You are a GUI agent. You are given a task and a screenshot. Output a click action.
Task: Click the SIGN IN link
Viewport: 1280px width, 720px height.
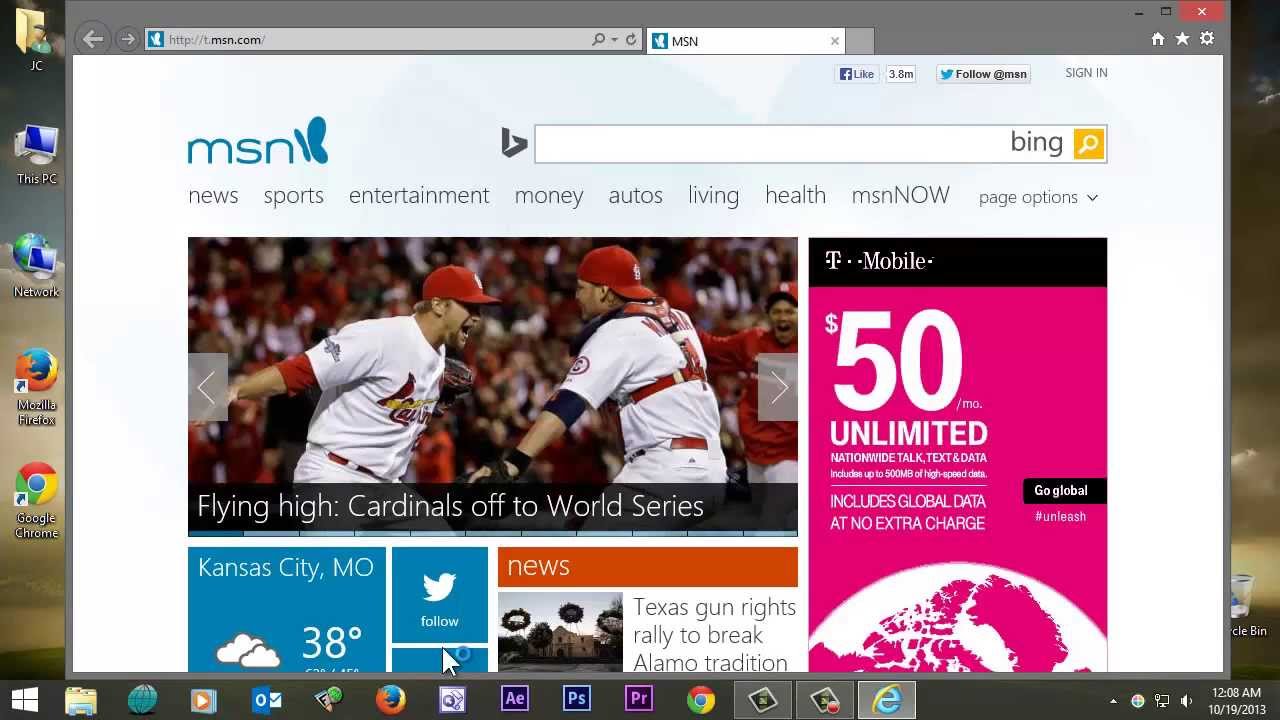(x=1086, y=73)
